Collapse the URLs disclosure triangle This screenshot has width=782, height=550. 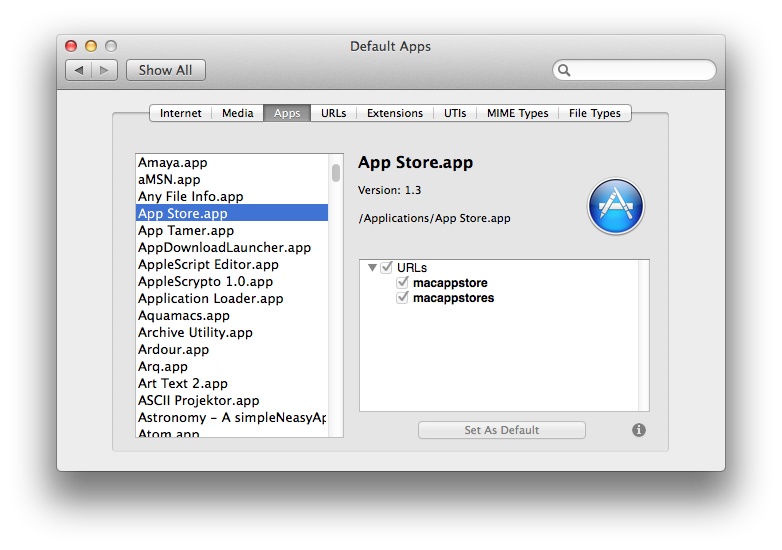point(372,268)
